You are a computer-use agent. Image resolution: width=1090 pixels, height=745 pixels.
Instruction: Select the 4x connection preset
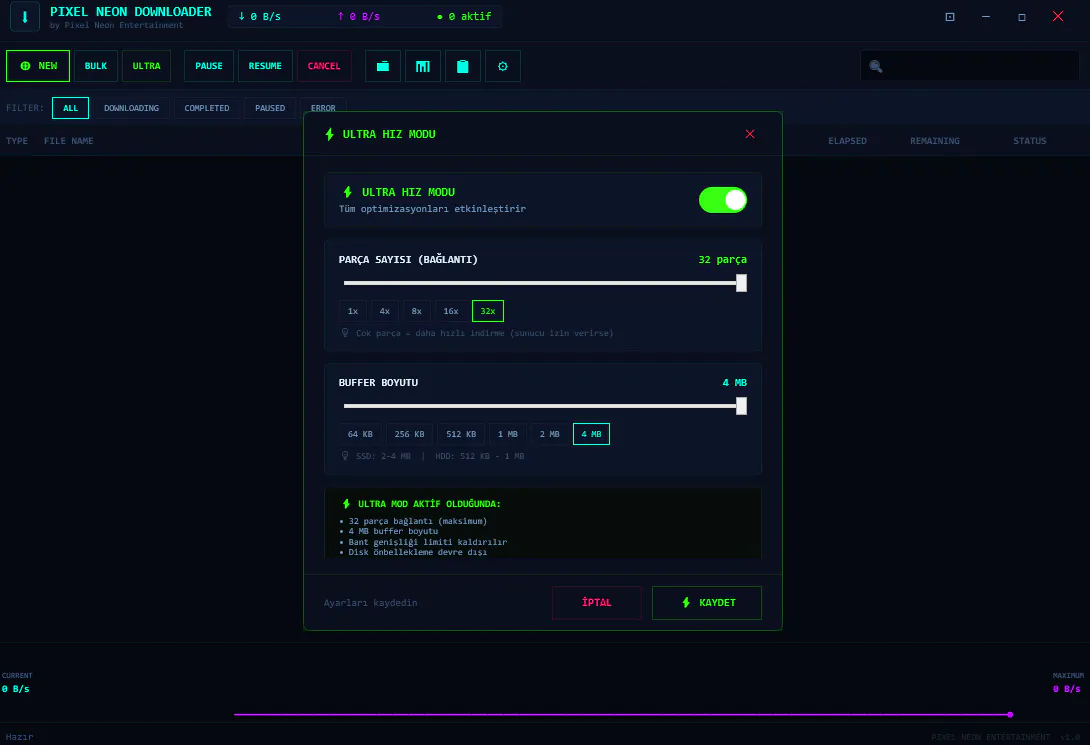(384, 311)
